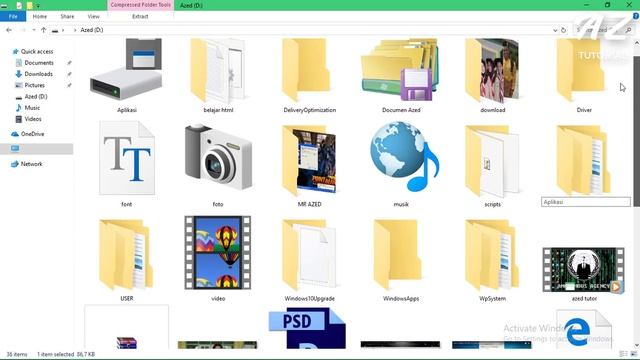Open Music in the sidebar
The width and height of the screenshot is (640, 360).
[32, 108]
